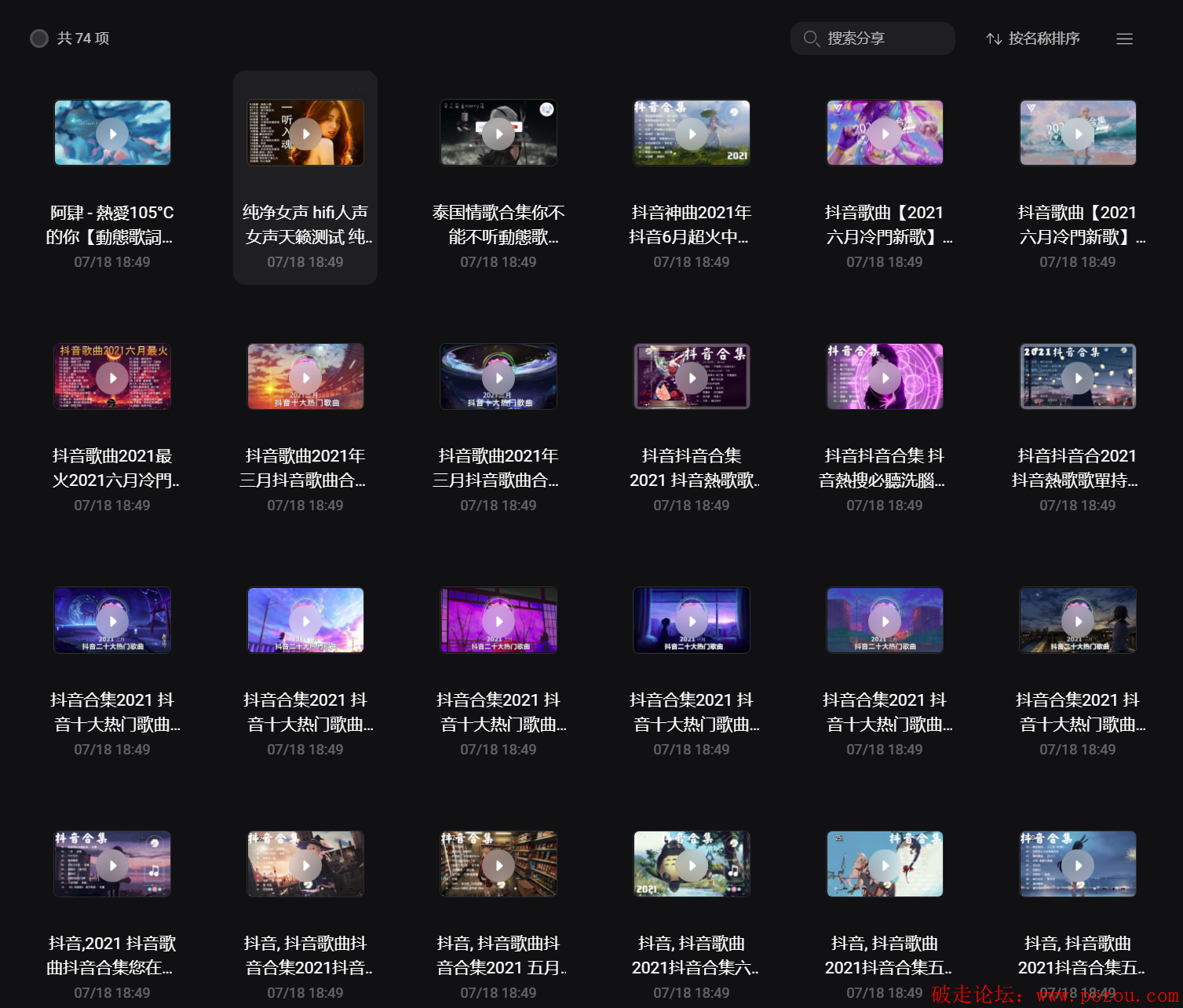Play the 抖音歌曲2021最火2021六月冷門 video

tap(112, 377)
